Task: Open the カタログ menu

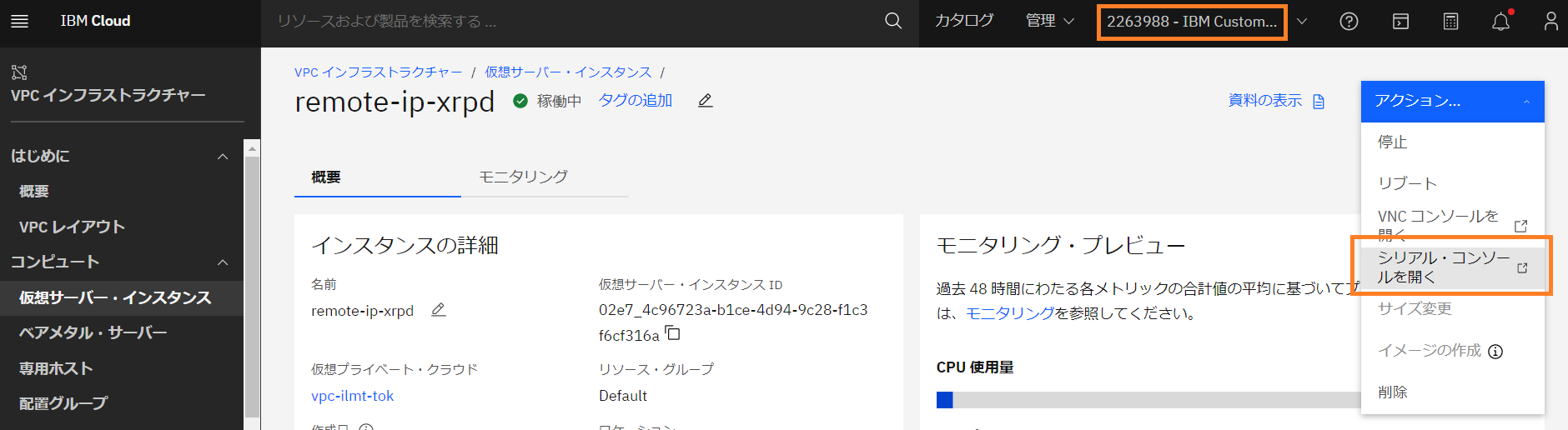Action: 964,21
